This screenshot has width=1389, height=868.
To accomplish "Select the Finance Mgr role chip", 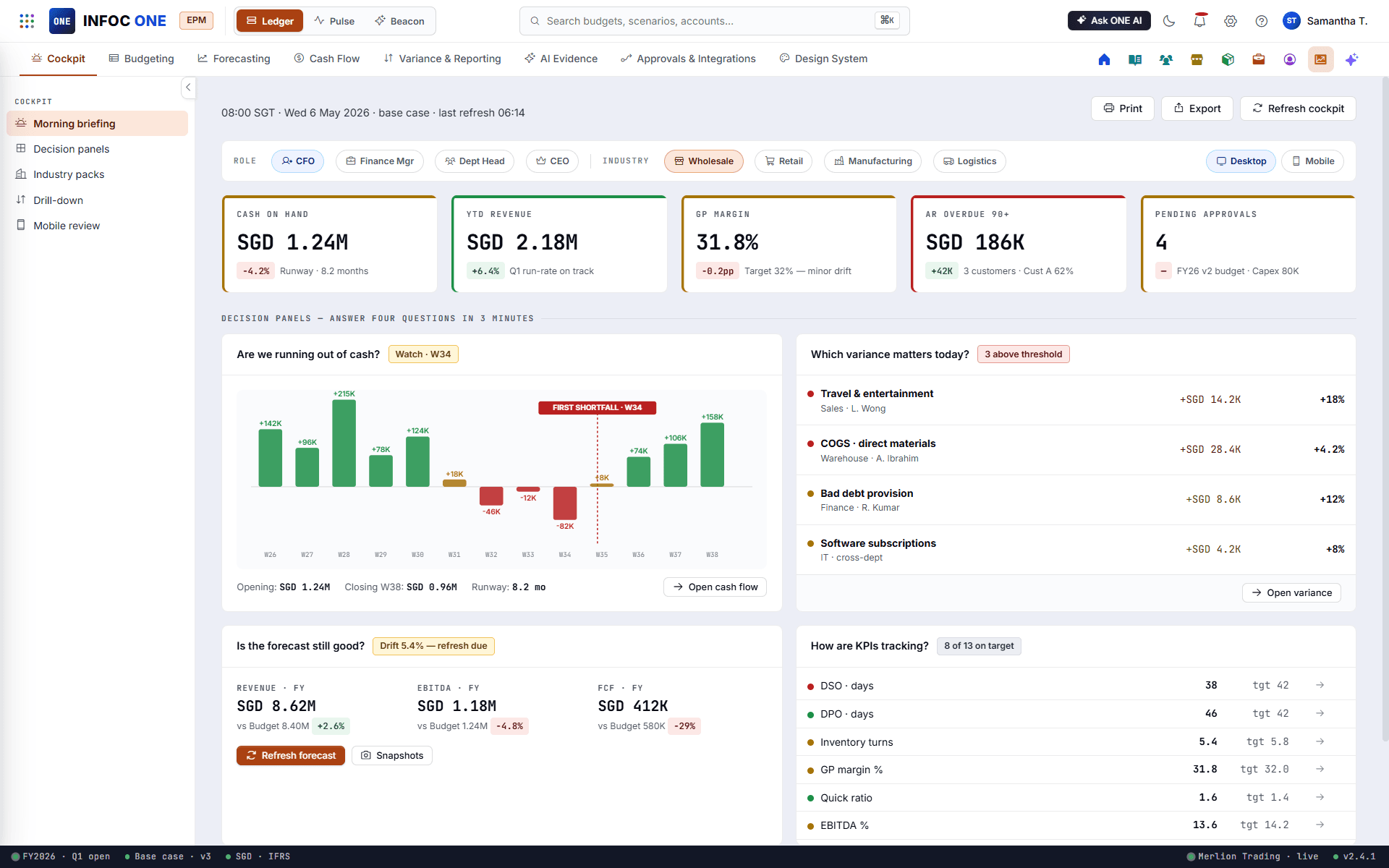I will pyautogui.click(x=379, y=161).
